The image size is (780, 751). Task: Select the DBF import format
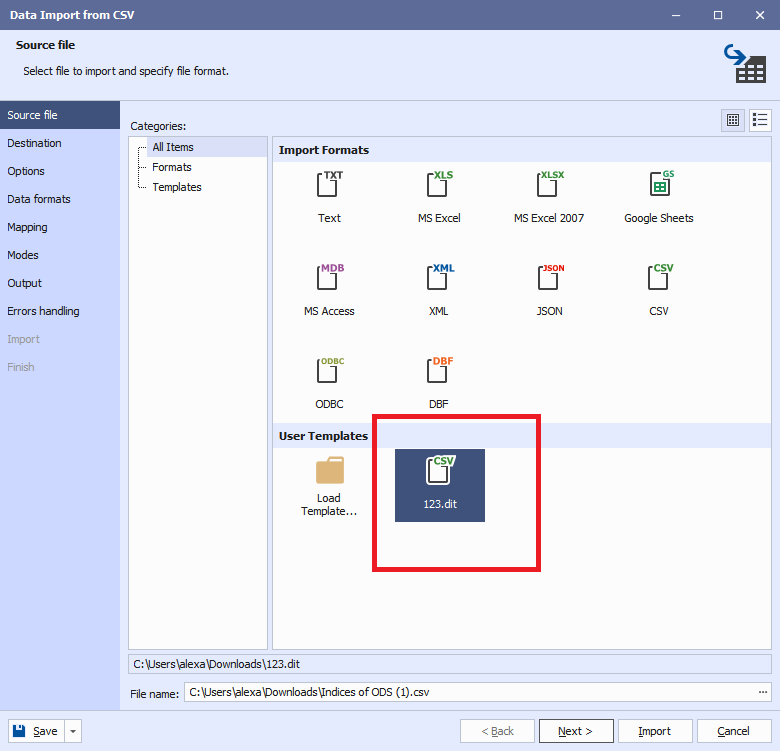pos(439,370)
